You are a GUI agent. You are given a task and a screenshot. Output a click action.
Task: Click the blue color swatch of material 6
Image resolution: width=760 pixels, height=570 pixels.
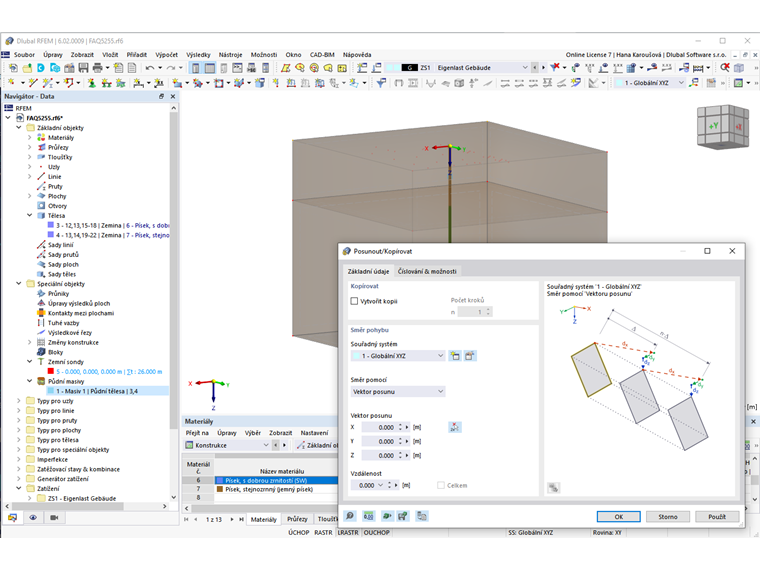tap(220, 480)
